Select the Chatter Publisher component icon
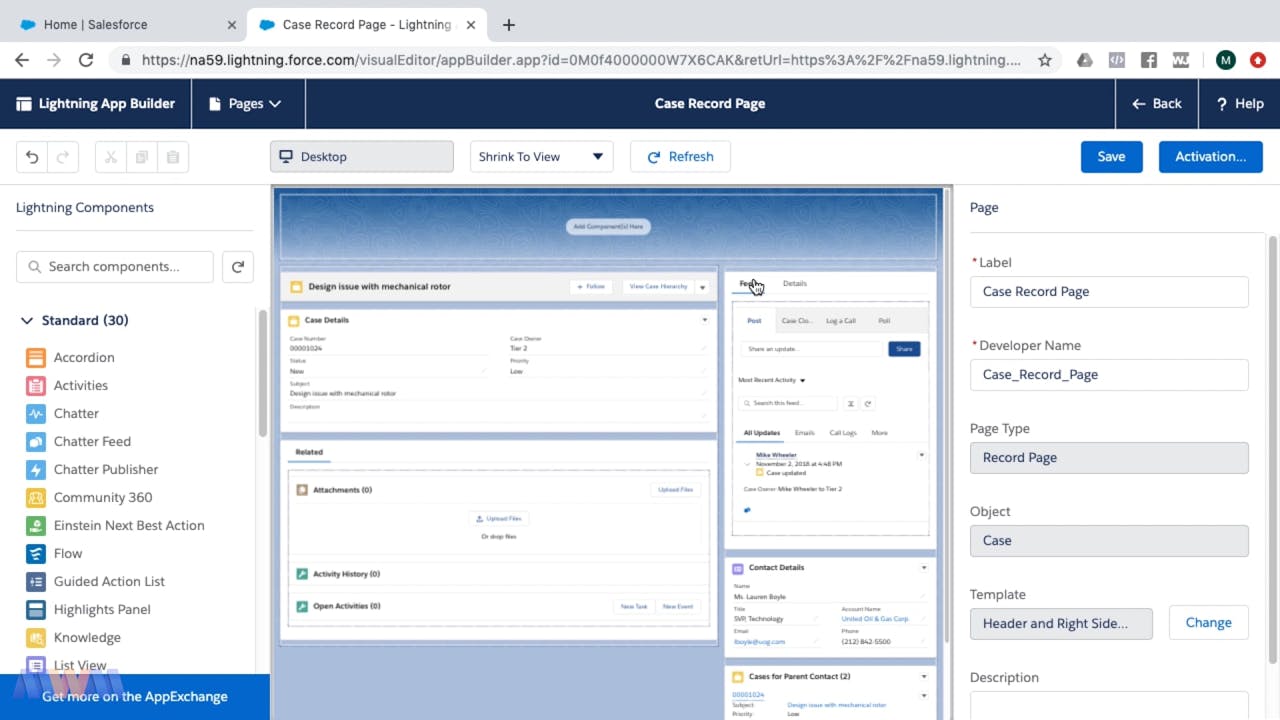1280x720 pixels. coord(36,469)
